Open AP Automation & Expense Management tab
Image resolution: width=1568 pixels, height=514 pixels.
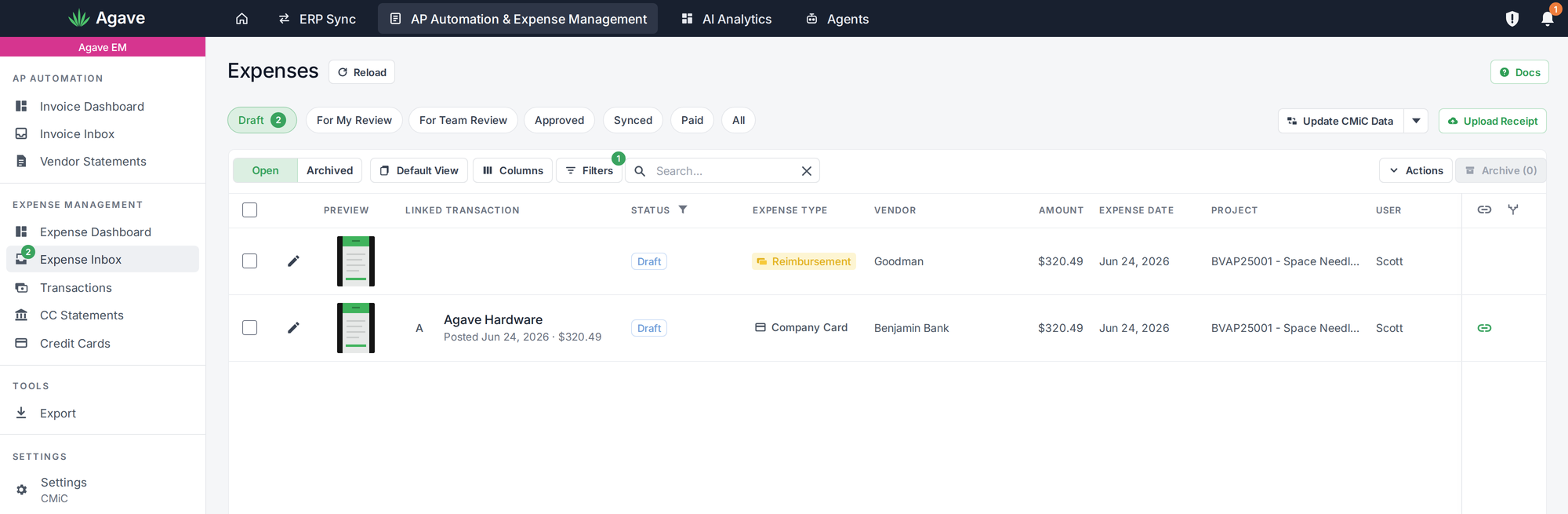click(517, 19)
